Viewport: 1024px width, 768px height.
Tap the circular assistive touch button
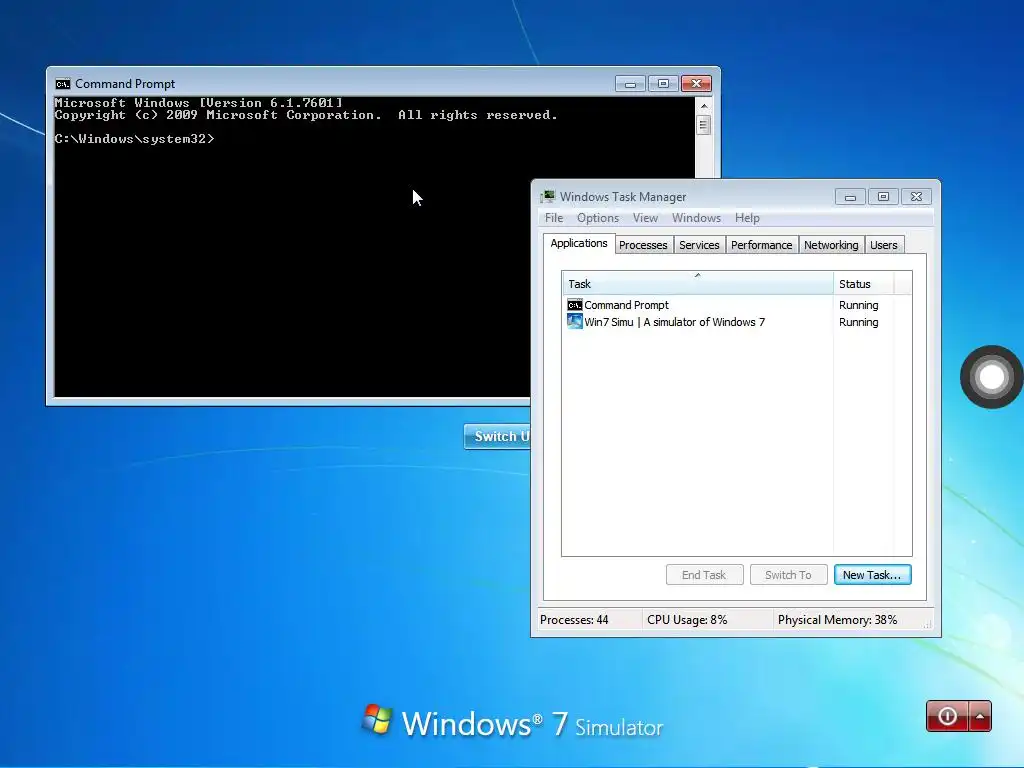tap(991, 377)
